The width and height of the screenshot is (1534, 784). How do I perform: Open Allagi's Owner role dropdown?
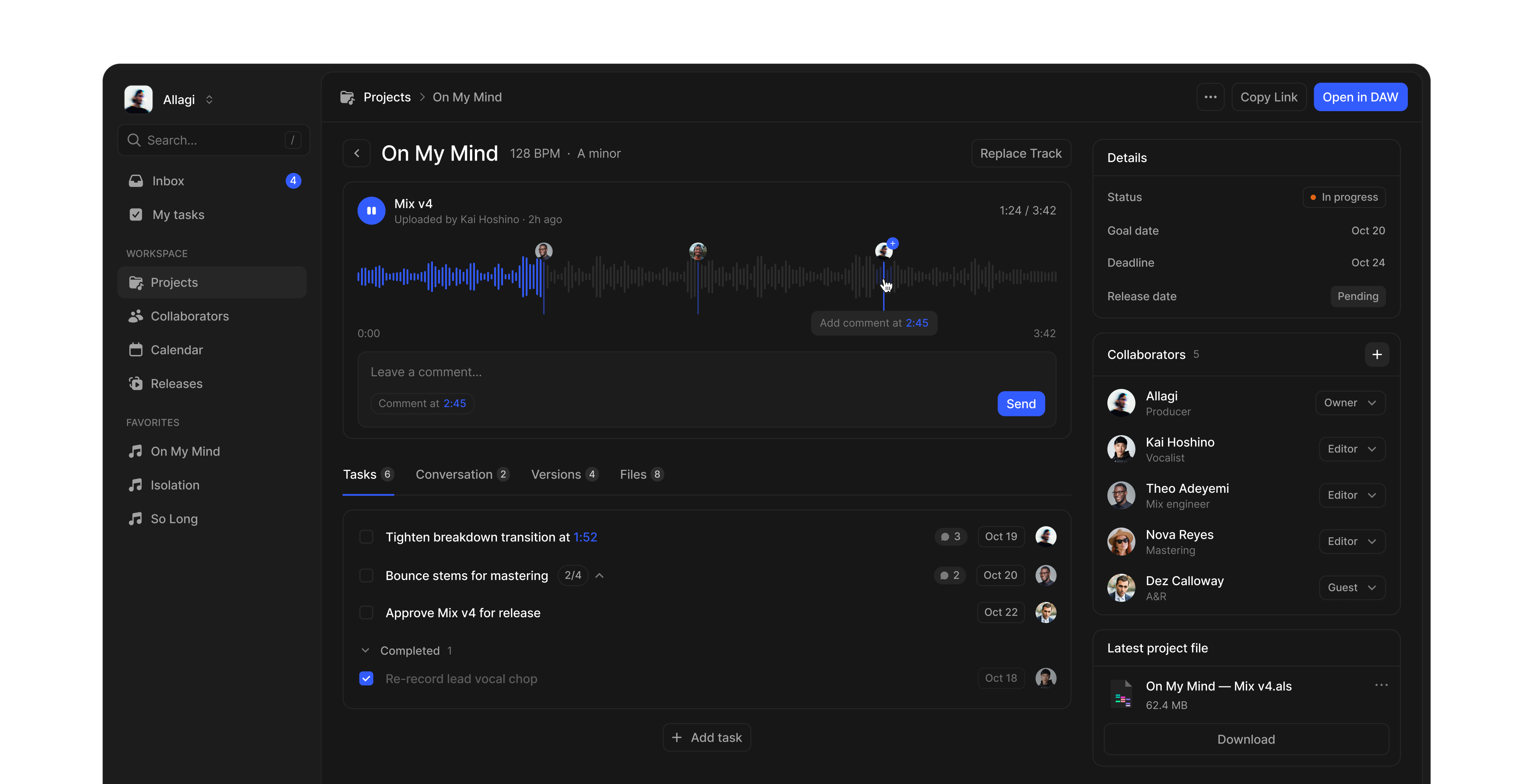pos(1350,403)
